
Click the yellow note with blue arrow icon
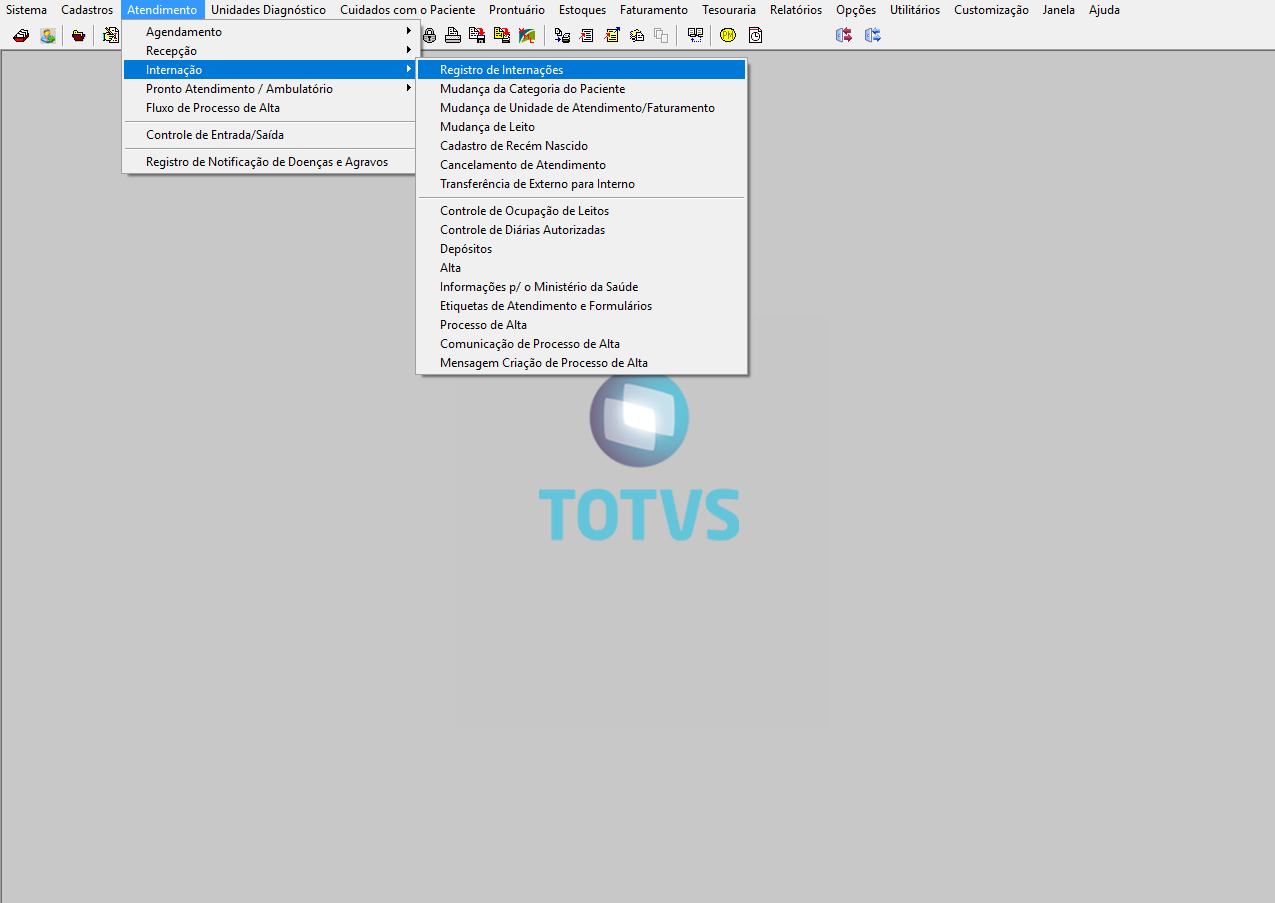click(x=611, y=35)
